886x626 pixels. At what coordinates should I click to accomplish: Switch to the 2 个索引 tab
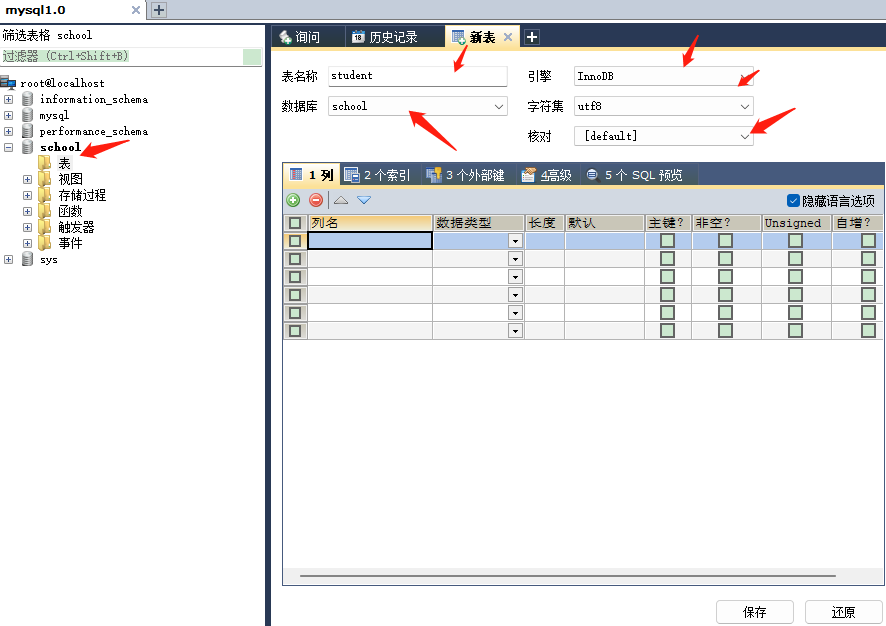tap(377, 175)
